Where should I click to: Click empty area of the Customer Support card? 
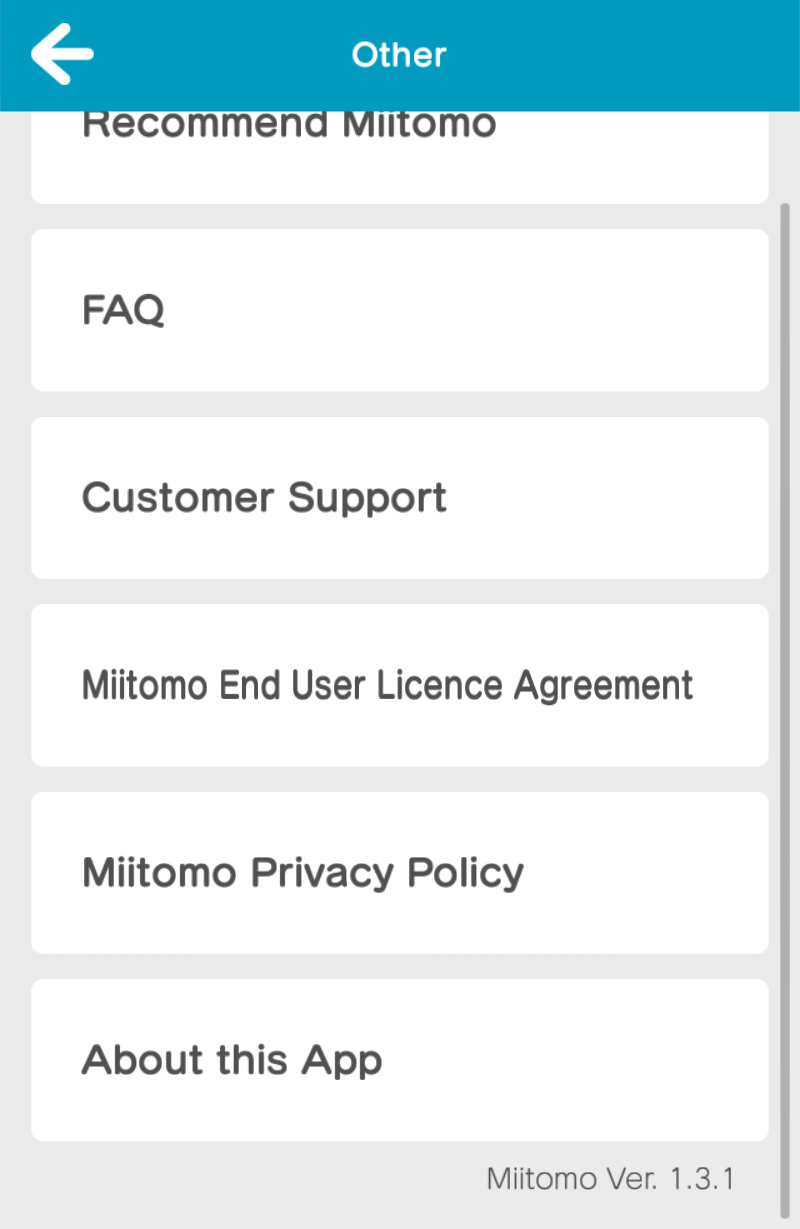(x=610, y=498)
